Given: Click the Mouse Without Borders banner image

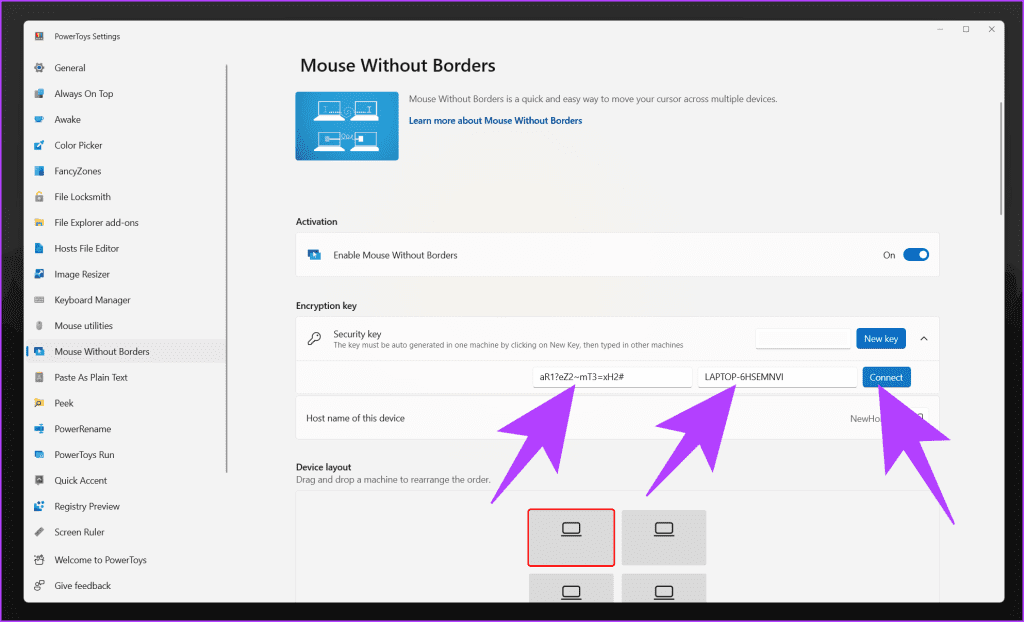Looking at the screenshot, I should (347, 126).
